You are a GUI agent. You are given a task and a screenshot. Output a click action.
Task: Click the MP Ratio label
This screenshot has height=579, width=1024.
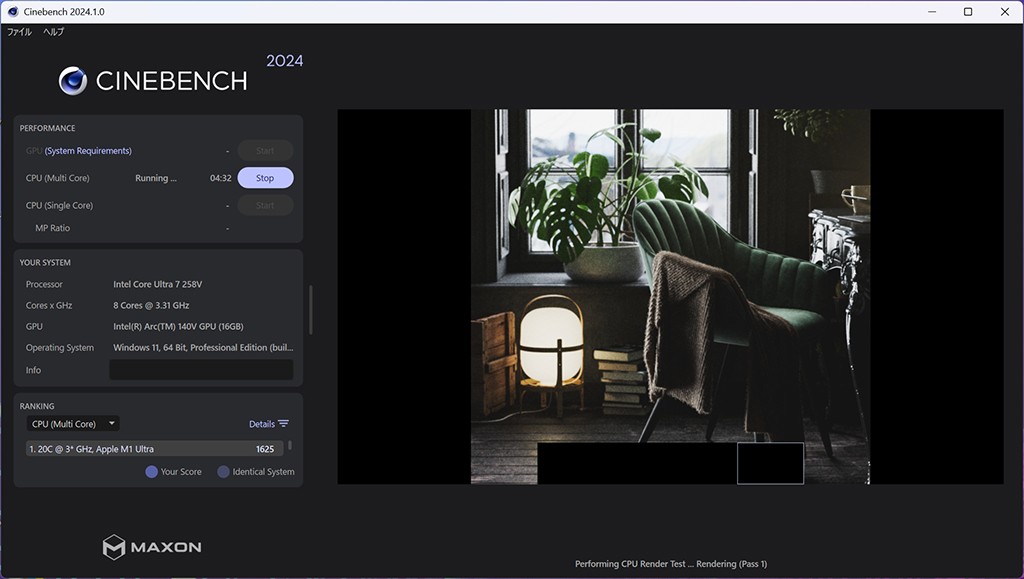point(52,228)
